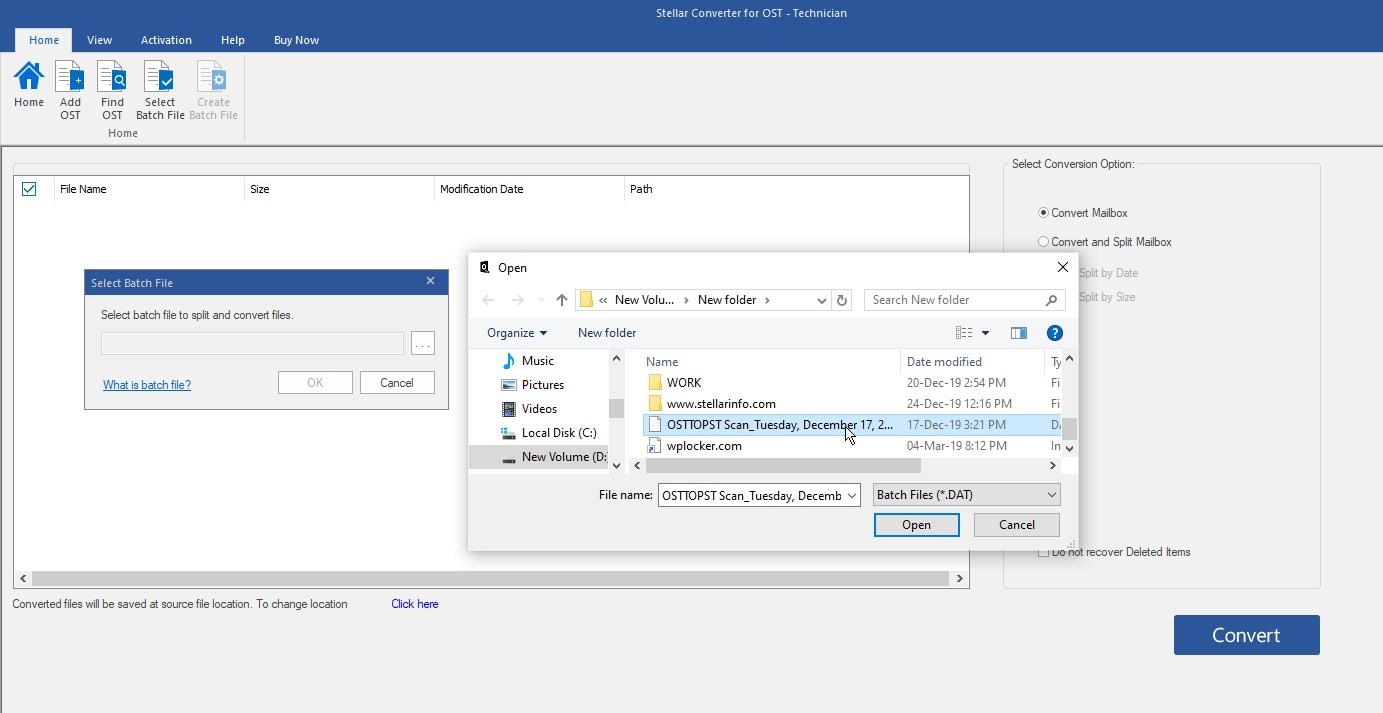Click the 'Click here' change location link

tap(415, 604)
